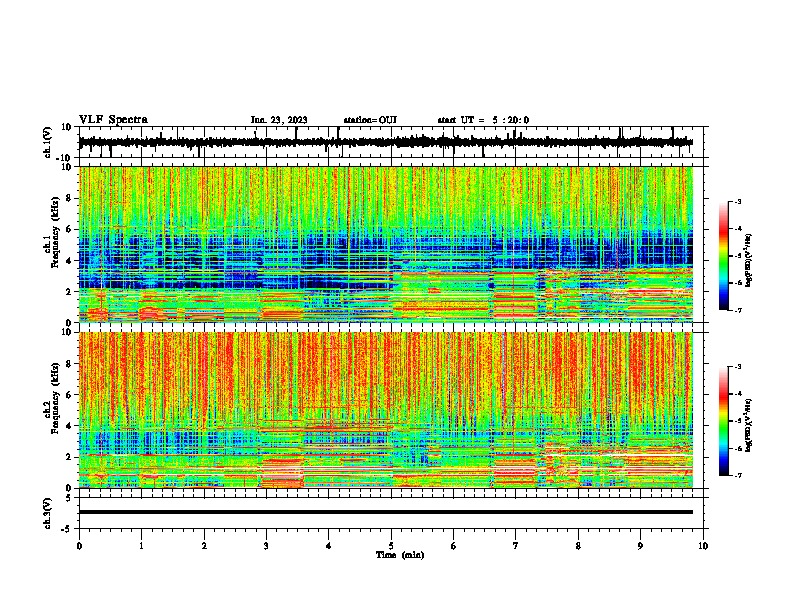Click time axis tick label "0"
Viewport: 792px width, 612px height.
click(79, 546)
